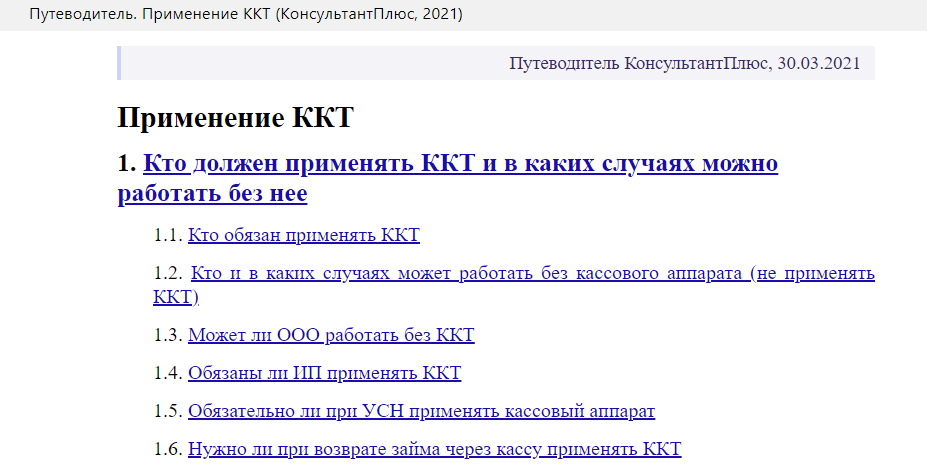Click the lavender accent bar left of banner
927x472 pixels.
coord(119,63)
